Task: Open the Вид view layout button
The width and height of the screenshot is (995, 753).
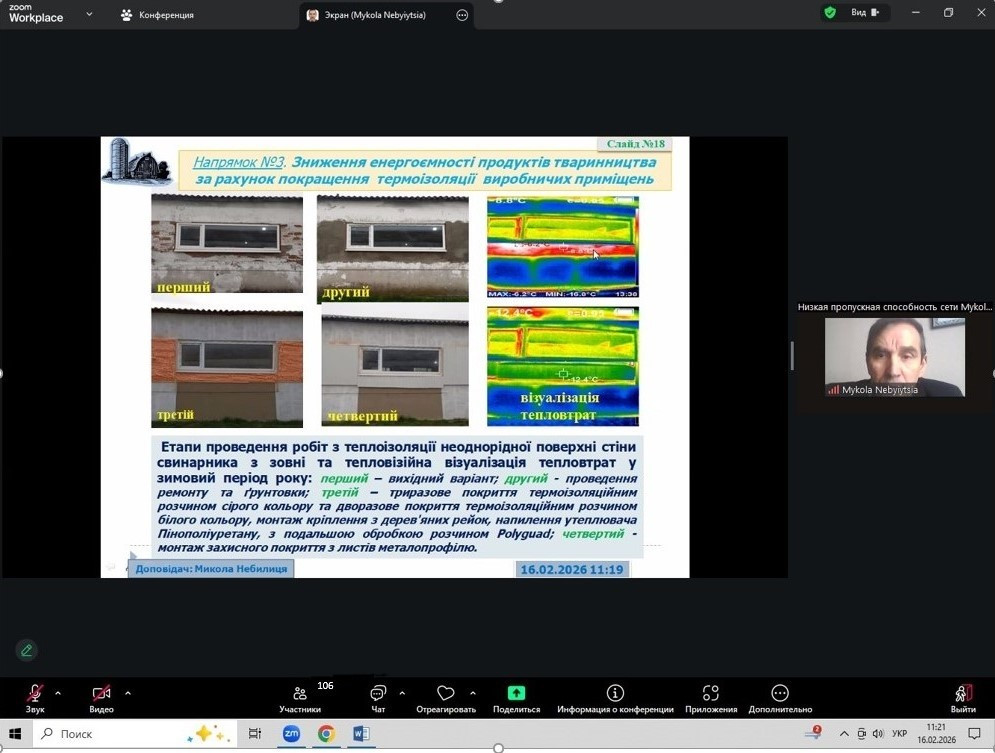Action: (865, 13)
